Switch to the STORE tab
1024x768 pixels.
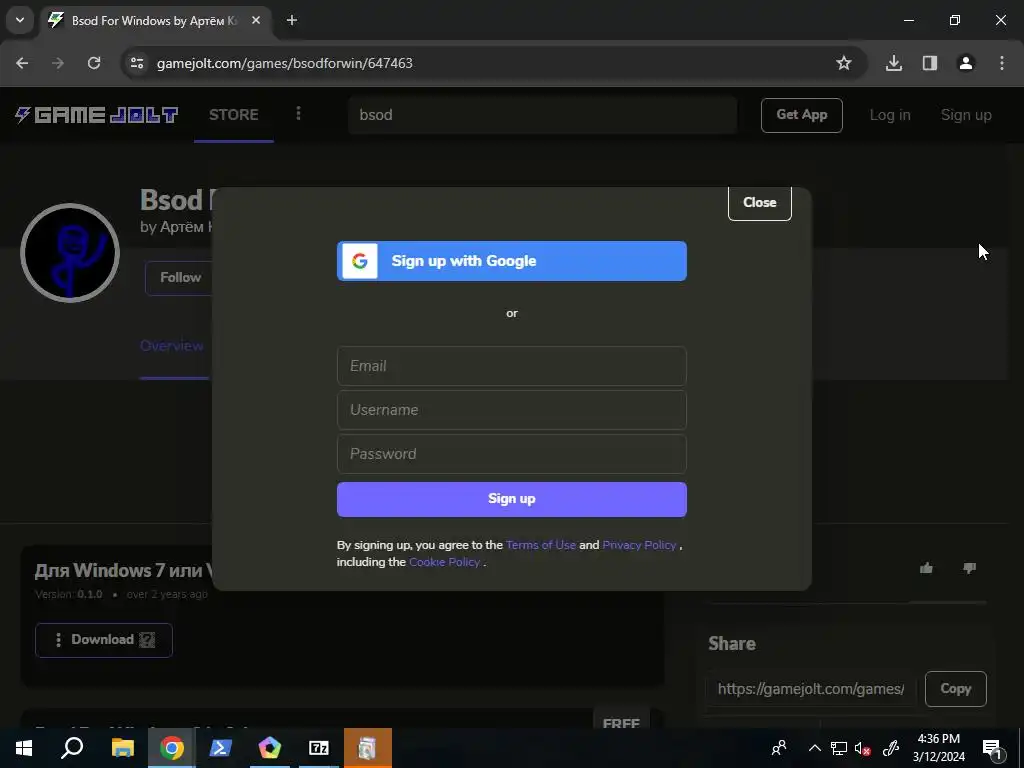click(234, 115)
